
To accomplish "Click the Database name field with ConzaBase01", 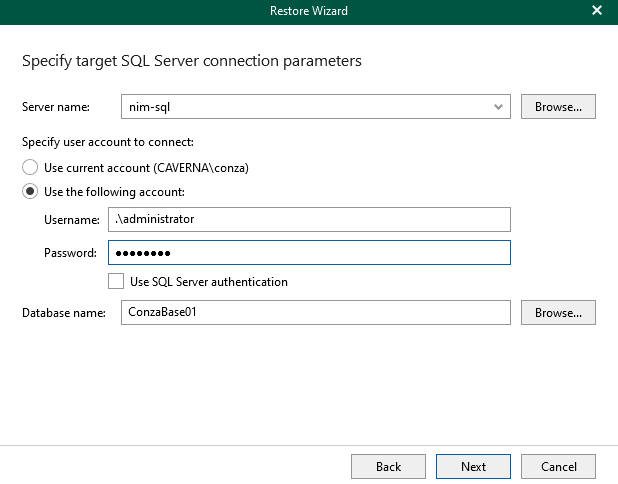I will point(315,313).
